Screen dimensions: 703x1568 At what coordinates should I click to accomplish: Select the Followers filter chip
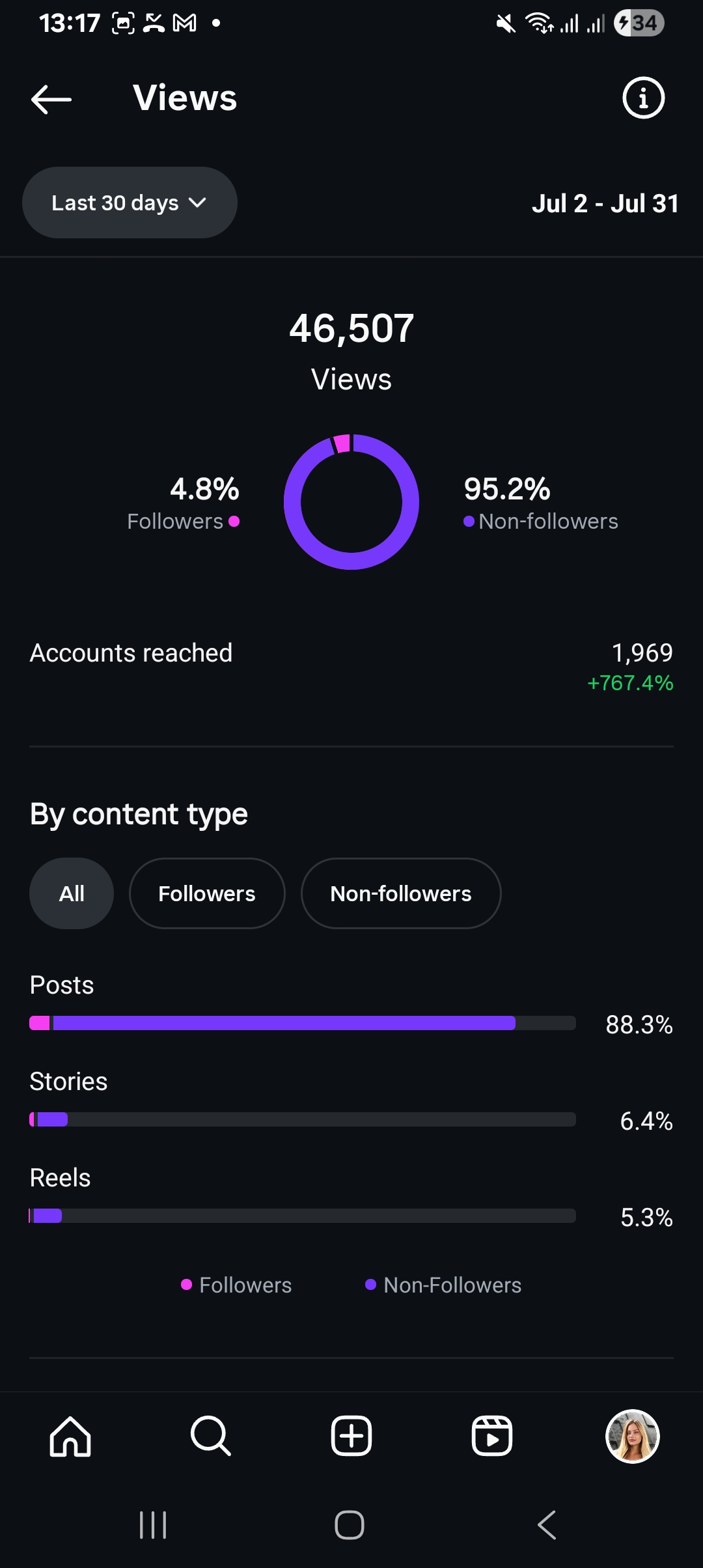click(x=207, y=893)
